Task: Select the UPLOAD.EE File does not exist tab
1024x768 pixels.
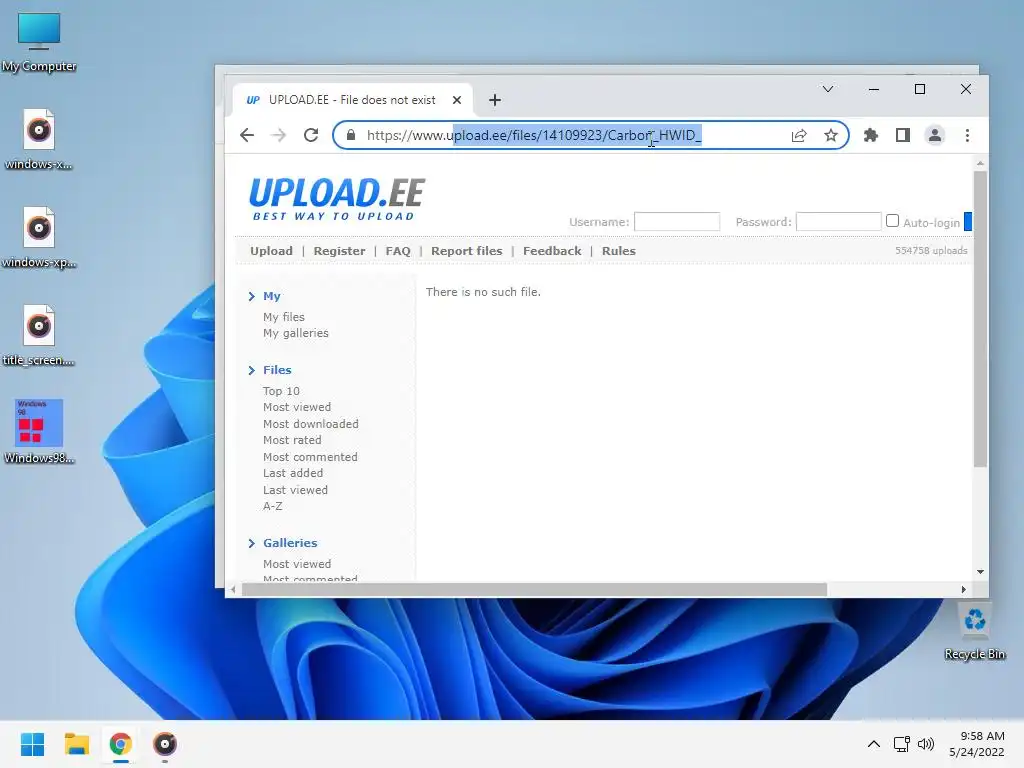Action: click(x=352, y=100)
